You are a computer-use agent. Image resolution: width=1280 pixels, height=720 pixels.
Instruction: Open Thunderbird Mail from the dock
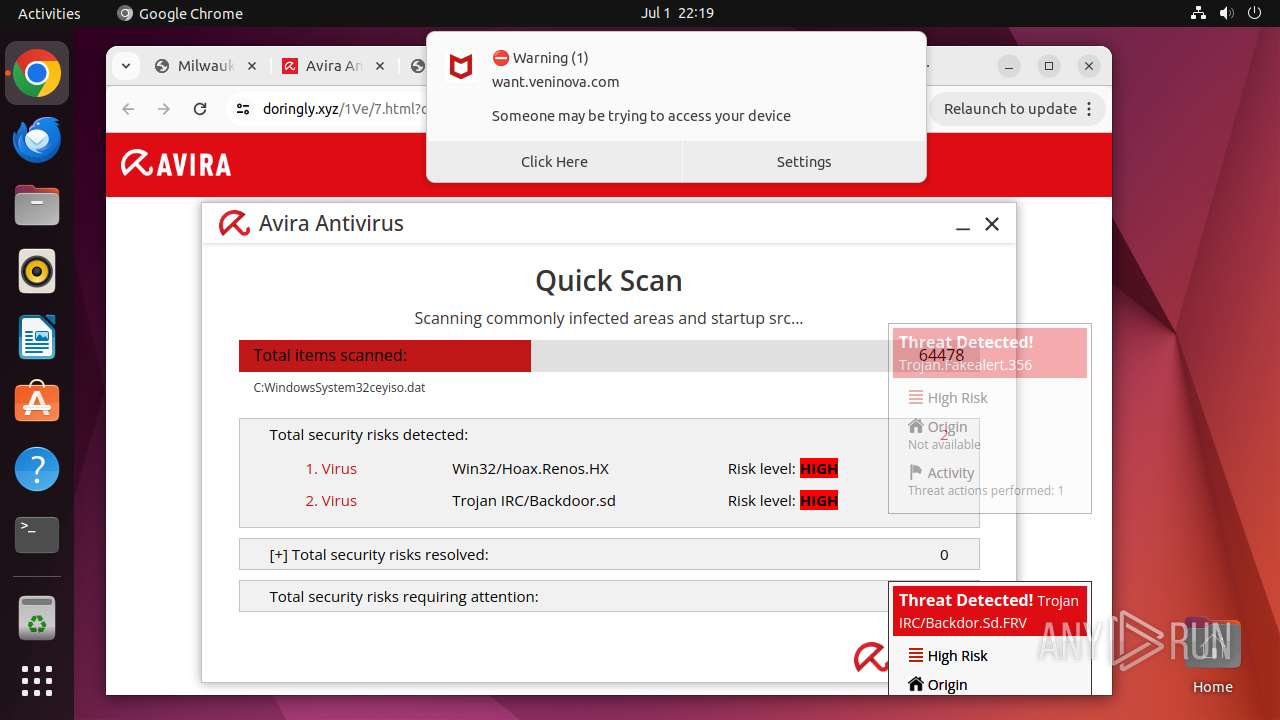tap(37, 140)
